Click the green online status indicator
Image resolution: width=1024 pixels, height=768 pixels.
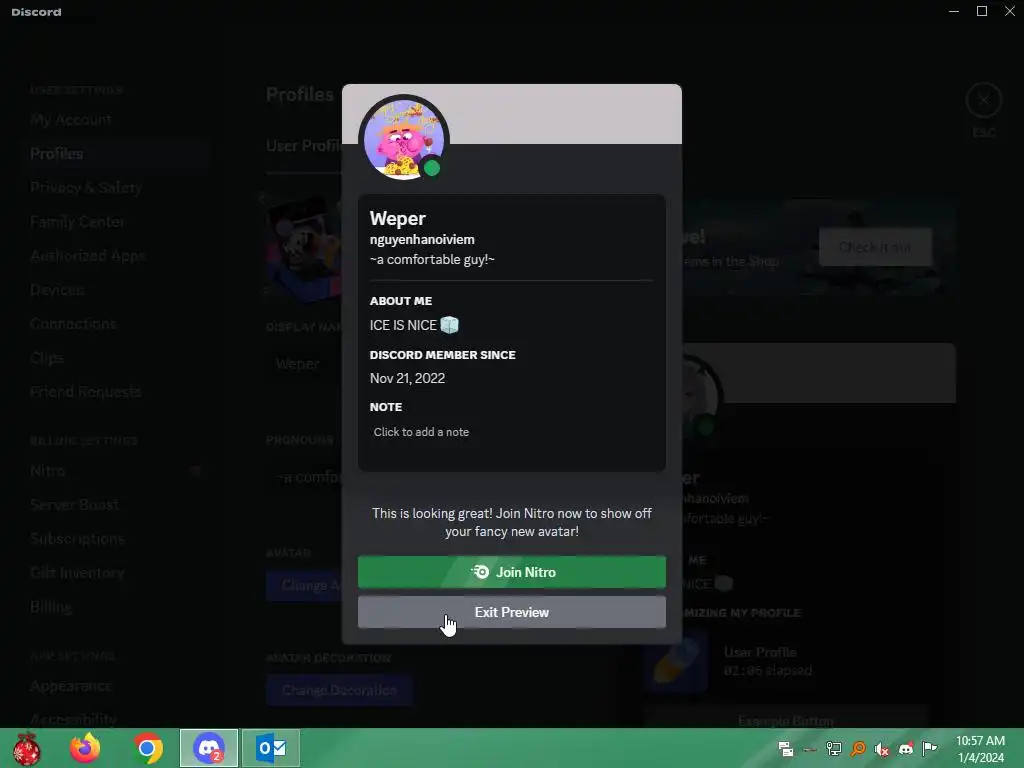pyautogui.click(x=432, y=168)
